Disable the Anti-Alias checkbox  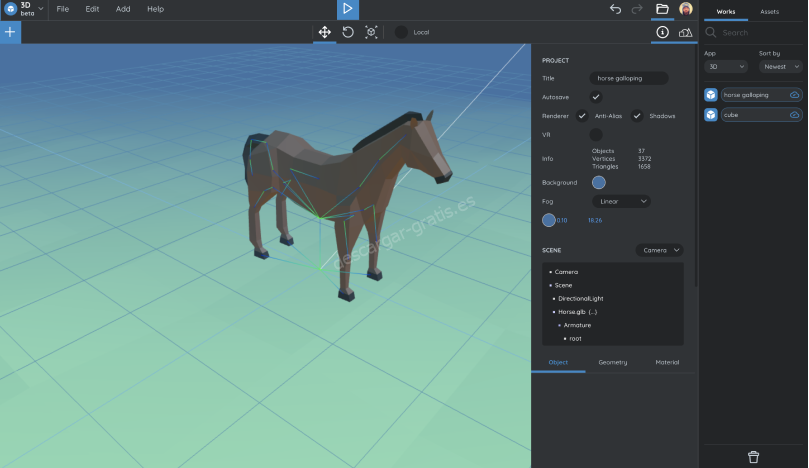click(582, 116)
